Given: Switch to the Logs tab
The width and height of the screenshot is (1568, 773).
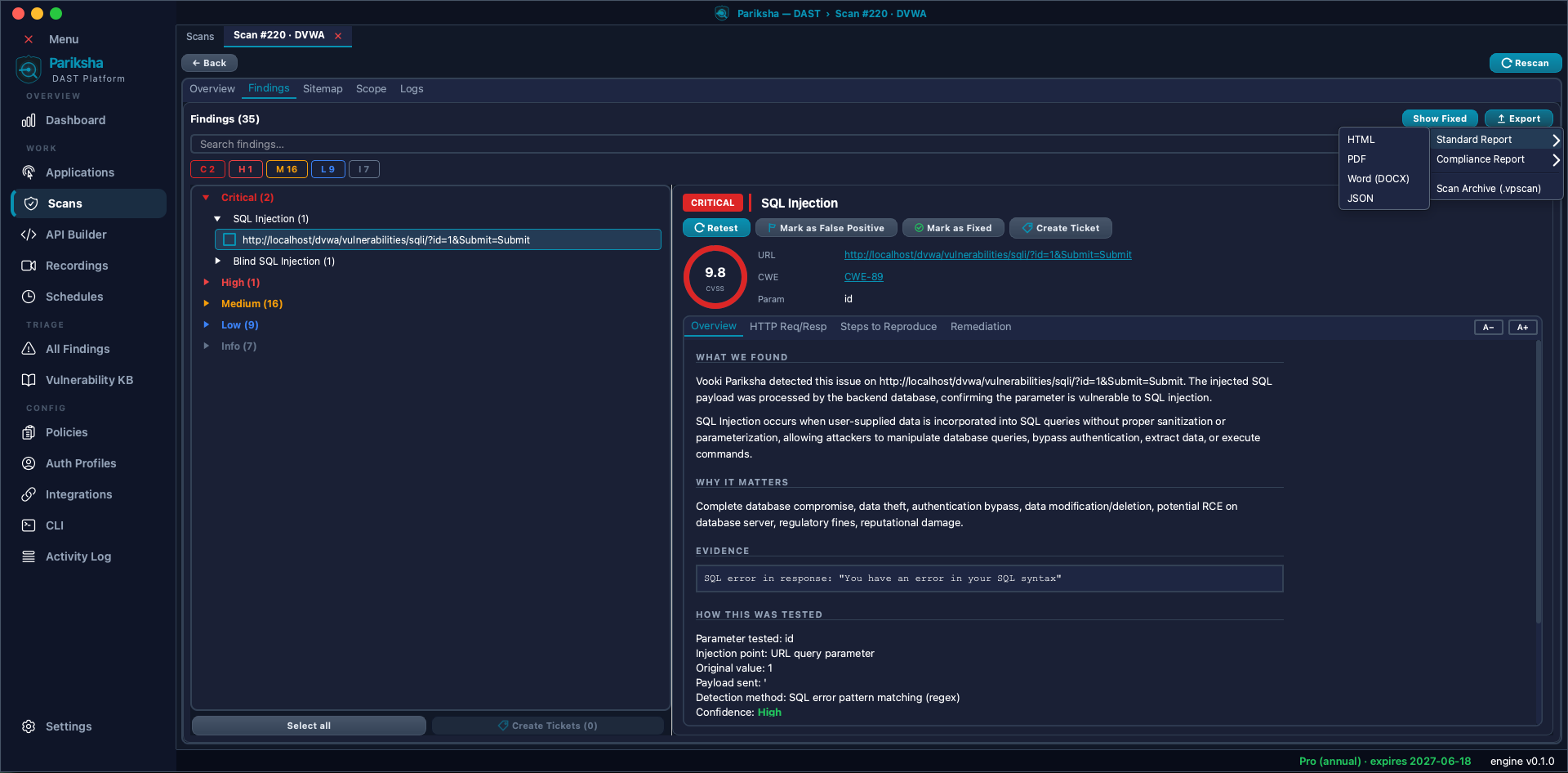Looking at the screenshot, I should tap(412, 89).
